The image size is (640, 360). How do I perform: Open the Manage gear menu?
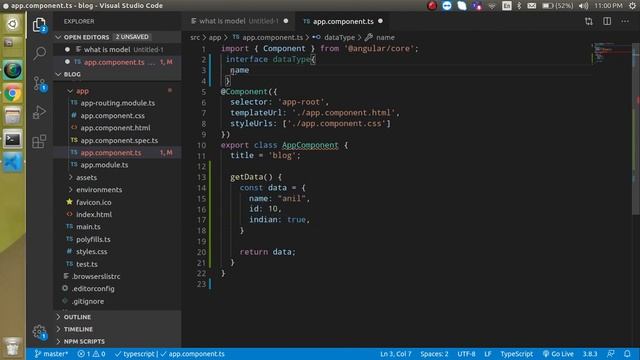(x=40, y=332)
